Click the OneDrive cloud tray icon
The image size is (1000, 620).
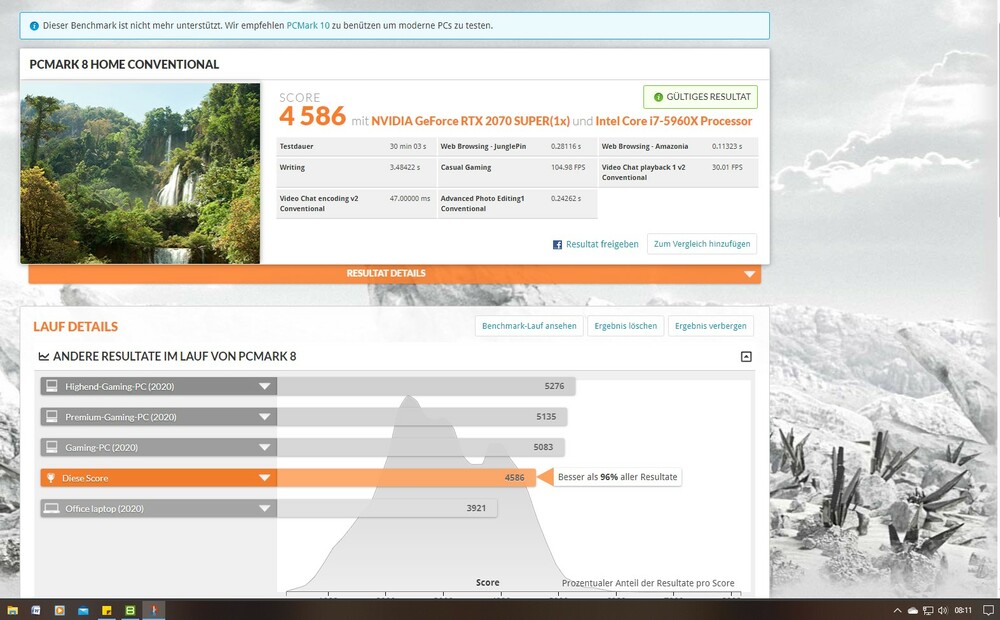pyautogui.click(x=913, y=610)
